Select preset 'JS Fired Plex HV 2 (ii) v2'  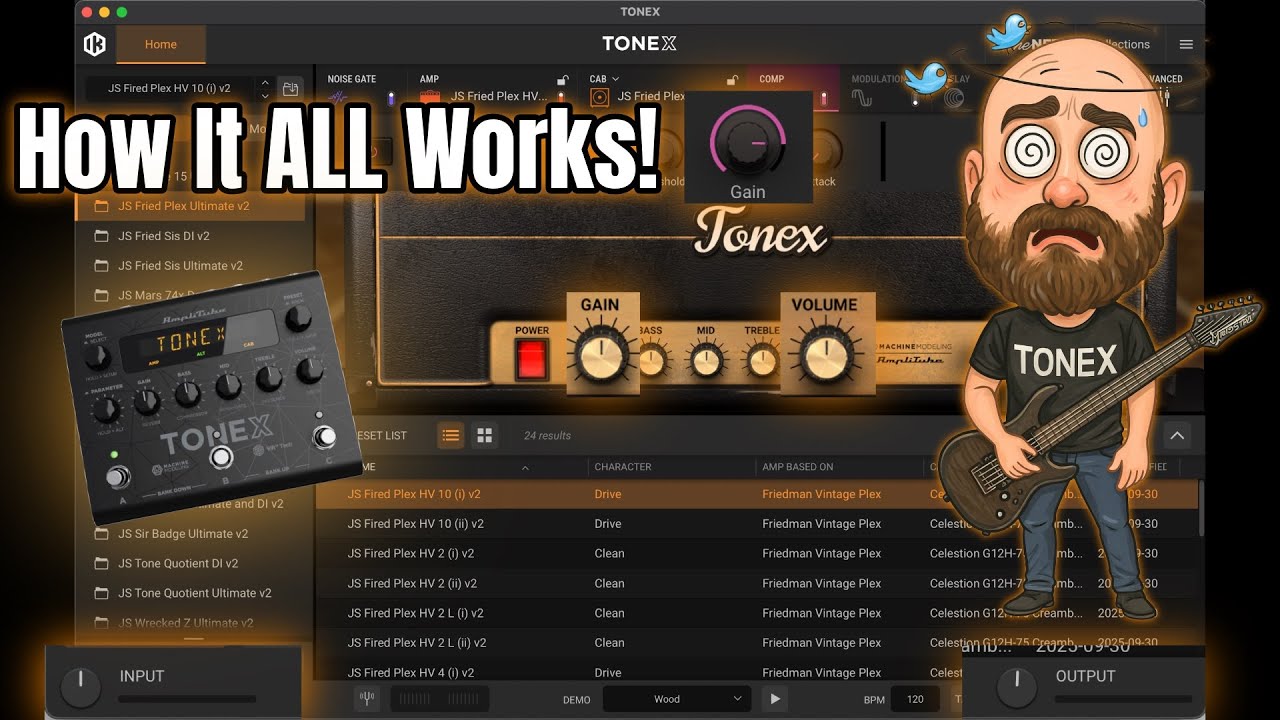(x=757, y=583)
